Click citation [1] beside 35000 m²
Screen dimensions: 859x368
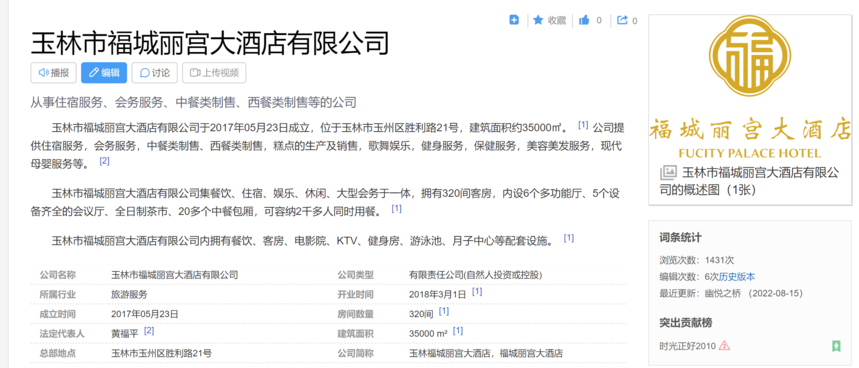tap(458, 331)
